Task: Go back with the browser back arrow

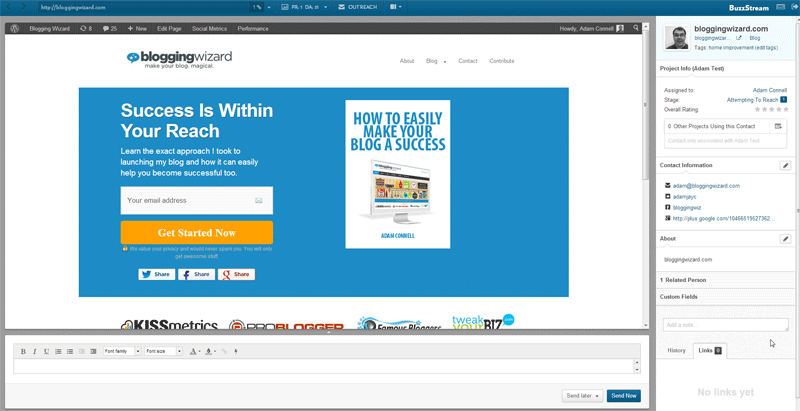Action: 8,7
